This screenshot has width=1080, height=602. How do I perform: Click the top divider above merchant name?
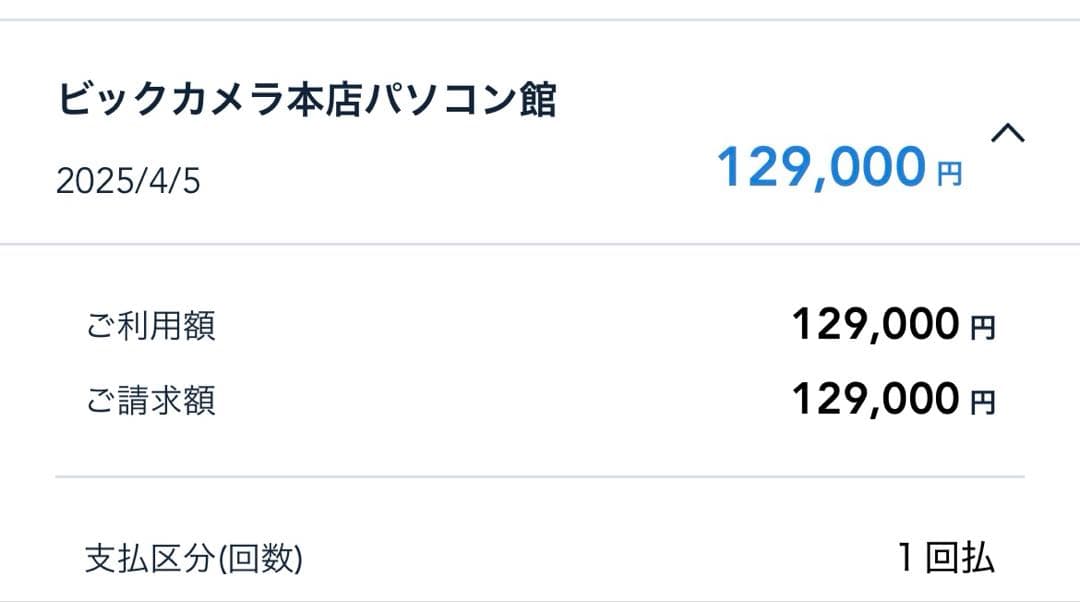point(540,20)
